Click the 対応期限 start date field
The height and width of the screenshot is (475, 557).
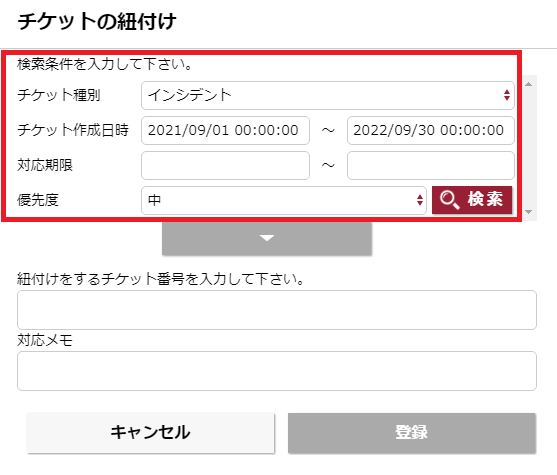(x=225, y=165)
